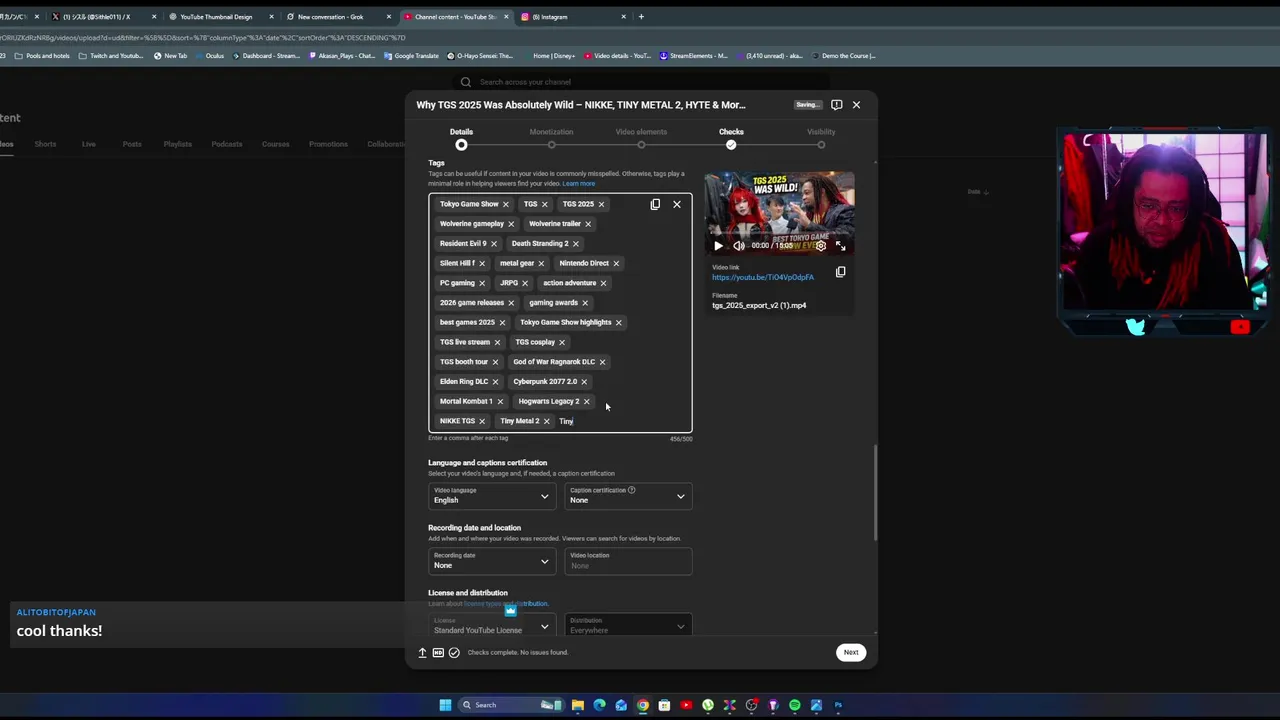Delete the 'Cyberpunk 2077 2.0' tag

[584, 382]
